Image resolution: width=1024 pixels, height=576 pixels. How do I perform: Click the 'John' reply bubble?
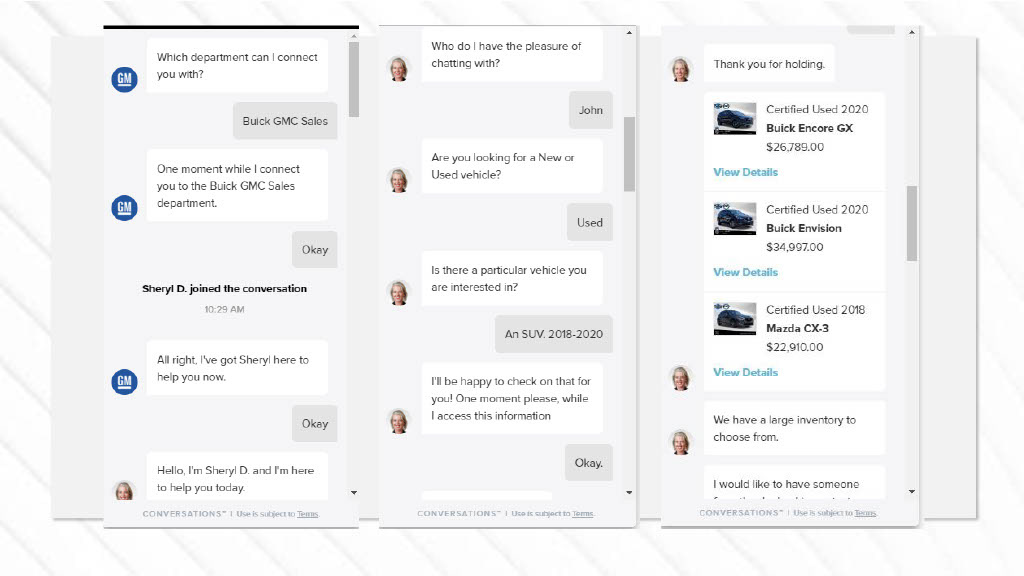click(590, 110)
